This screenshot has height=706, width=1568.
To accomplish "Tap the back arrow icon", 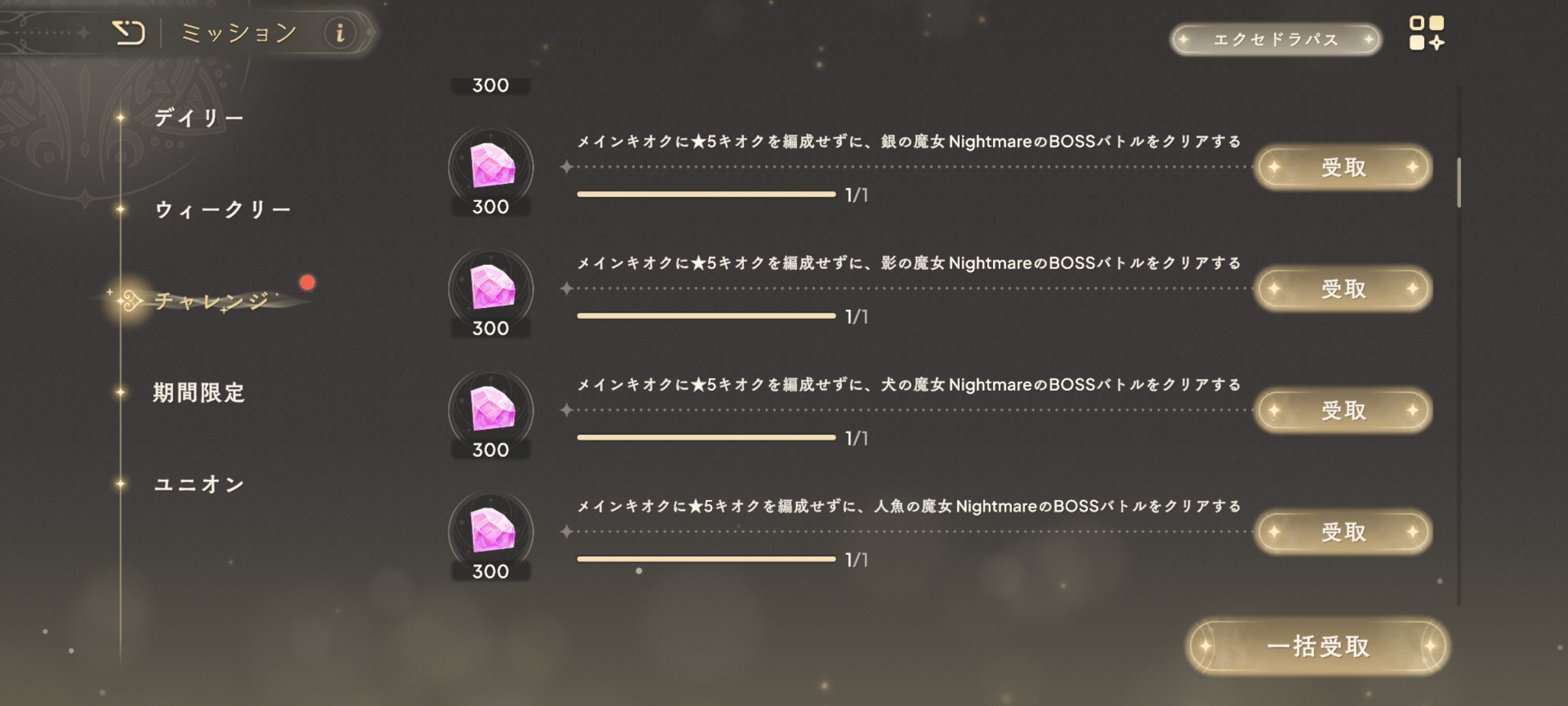I will (x=128, y=33).
